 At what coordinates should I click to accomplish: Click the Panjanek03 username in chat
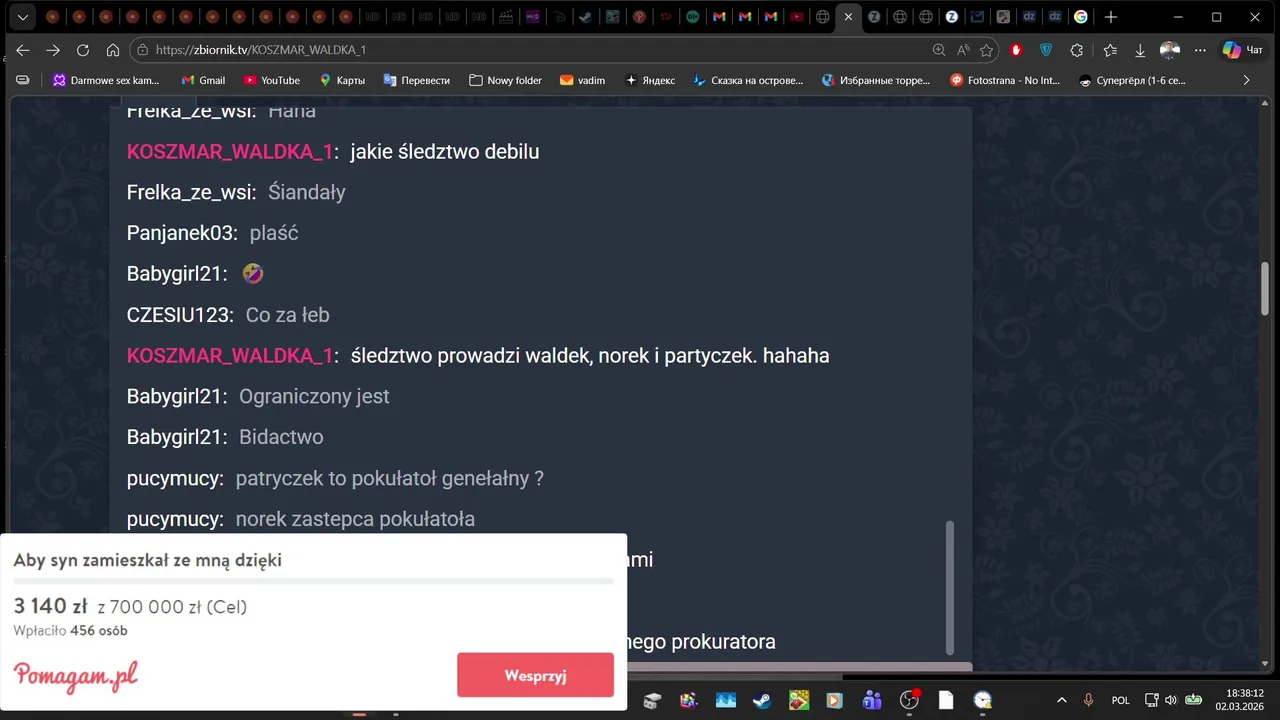(180, 233)
